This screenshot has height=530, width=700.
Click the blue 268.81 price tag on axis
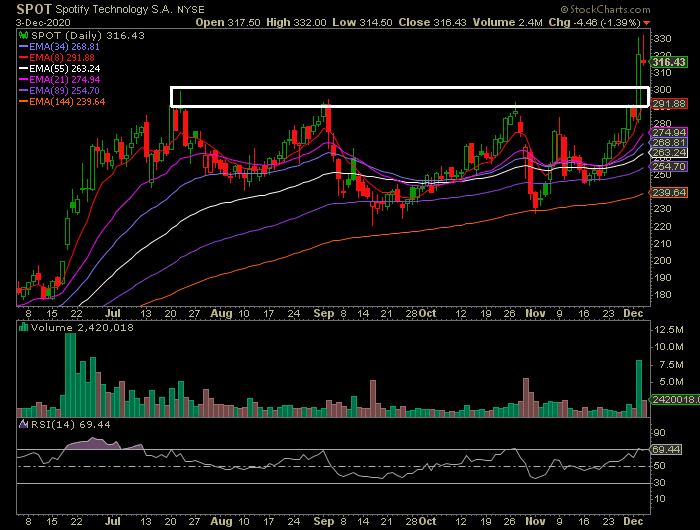coord(668,142)
